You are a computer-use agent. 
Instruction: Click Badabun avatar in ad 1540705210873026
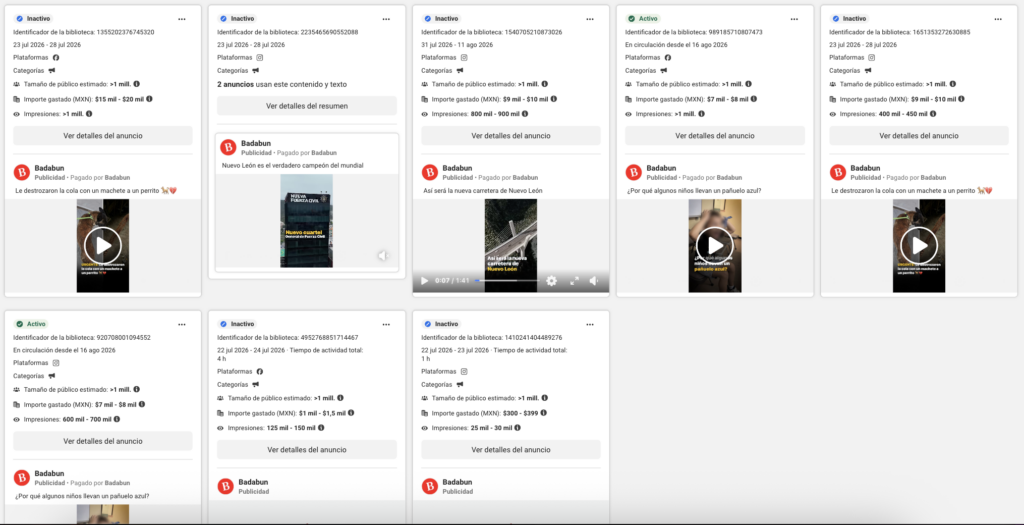(x=429, y=172)
